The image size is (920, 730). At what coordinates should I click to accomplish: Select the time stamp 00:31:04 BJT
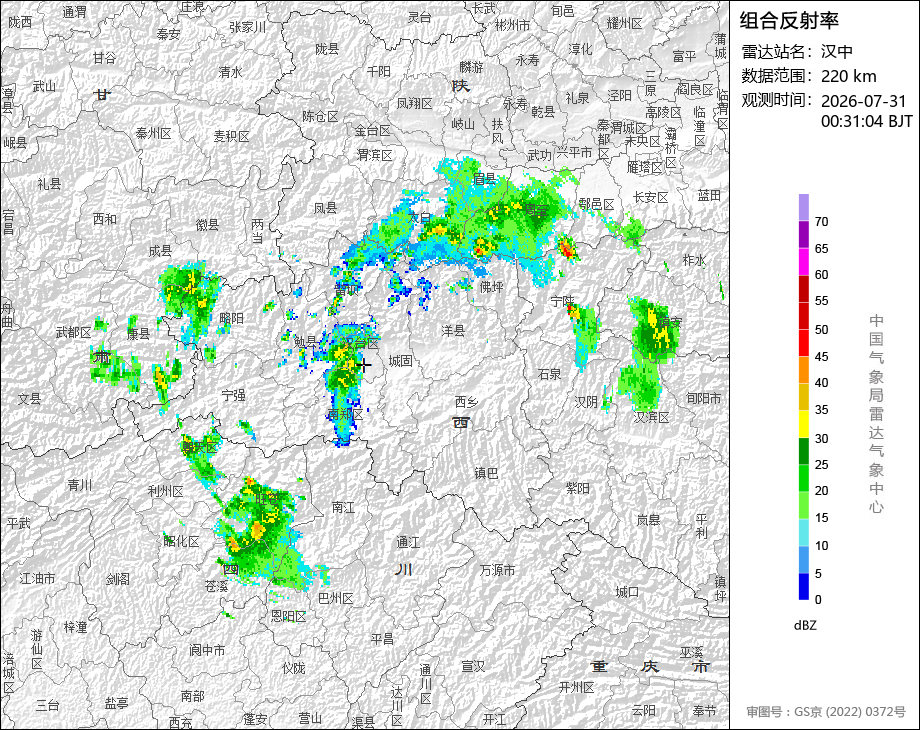867,121
